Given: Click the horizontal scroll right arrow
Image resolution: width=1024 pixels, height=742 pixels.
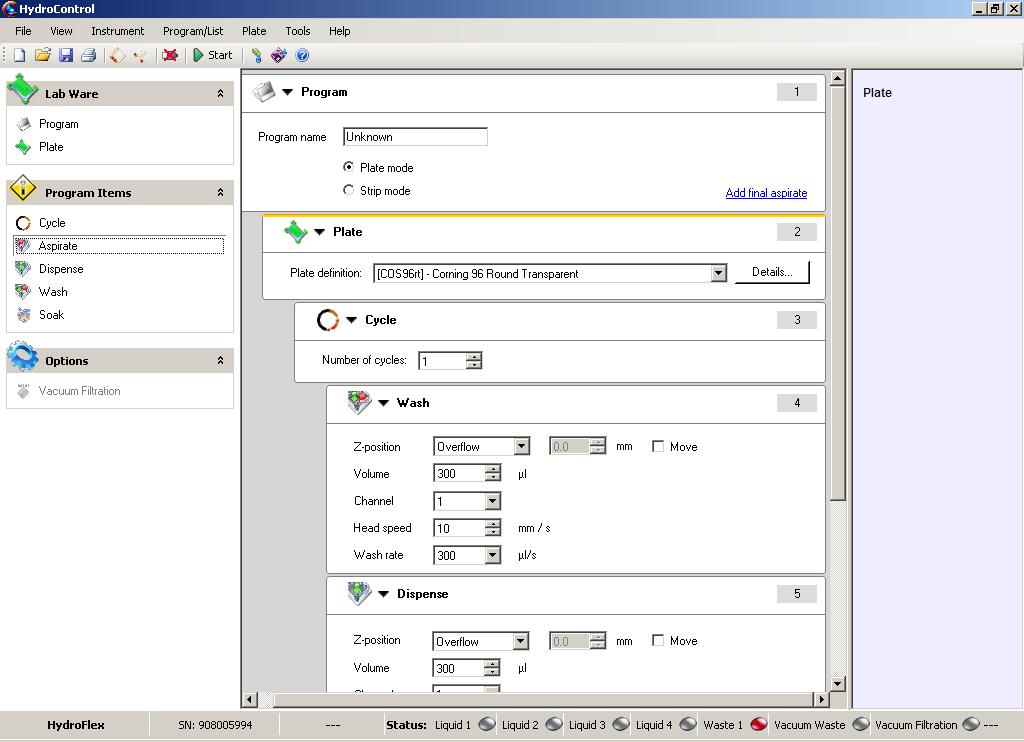Looking at the screenshot, I should coord(821,700).
